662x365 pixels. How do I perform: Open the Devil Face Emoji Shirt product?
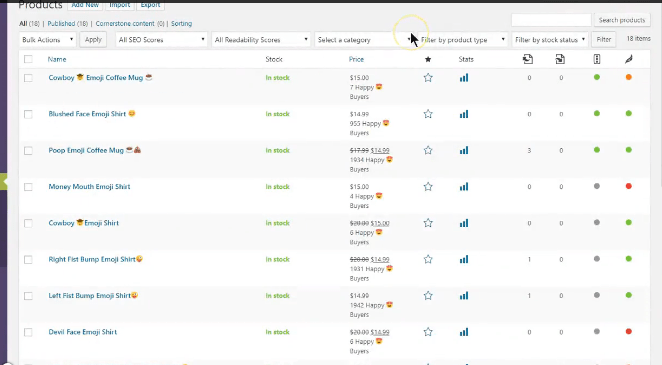coord(83,332)
